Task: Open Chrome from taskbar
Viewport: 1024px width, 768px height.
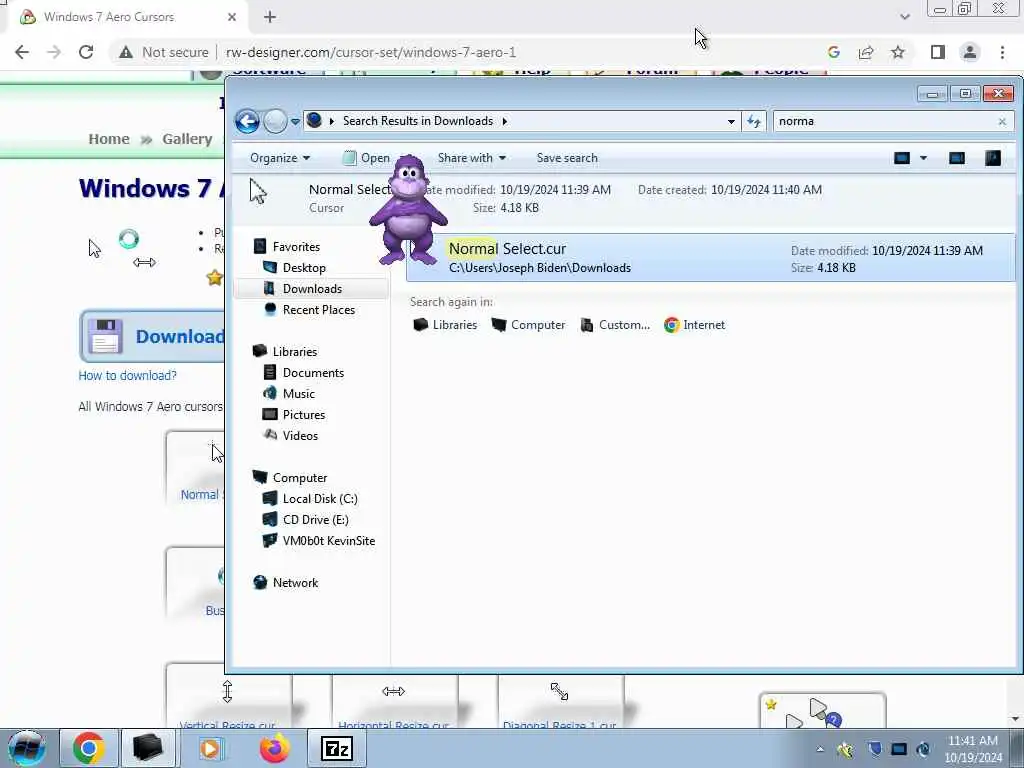Action: tap(88, 748)
